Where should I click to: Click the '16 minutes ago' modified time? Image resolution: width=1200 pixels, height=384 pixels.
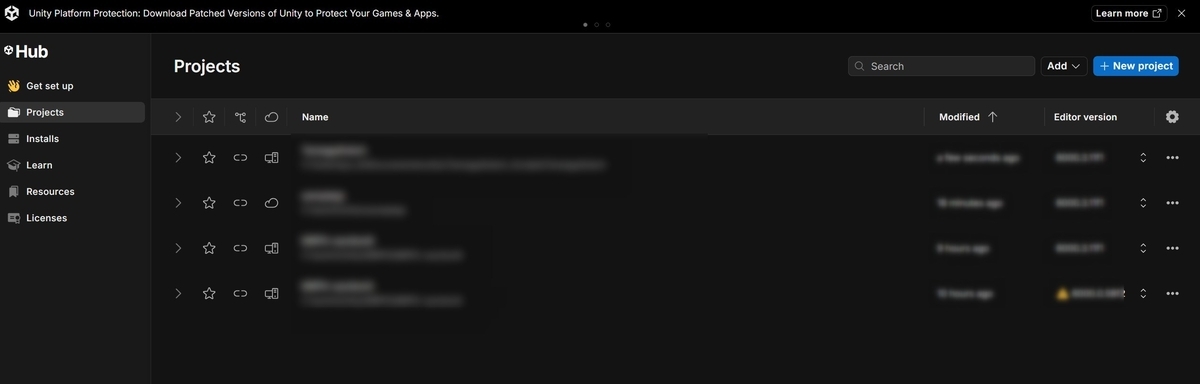pyautogui.click(x=970, y=203)
